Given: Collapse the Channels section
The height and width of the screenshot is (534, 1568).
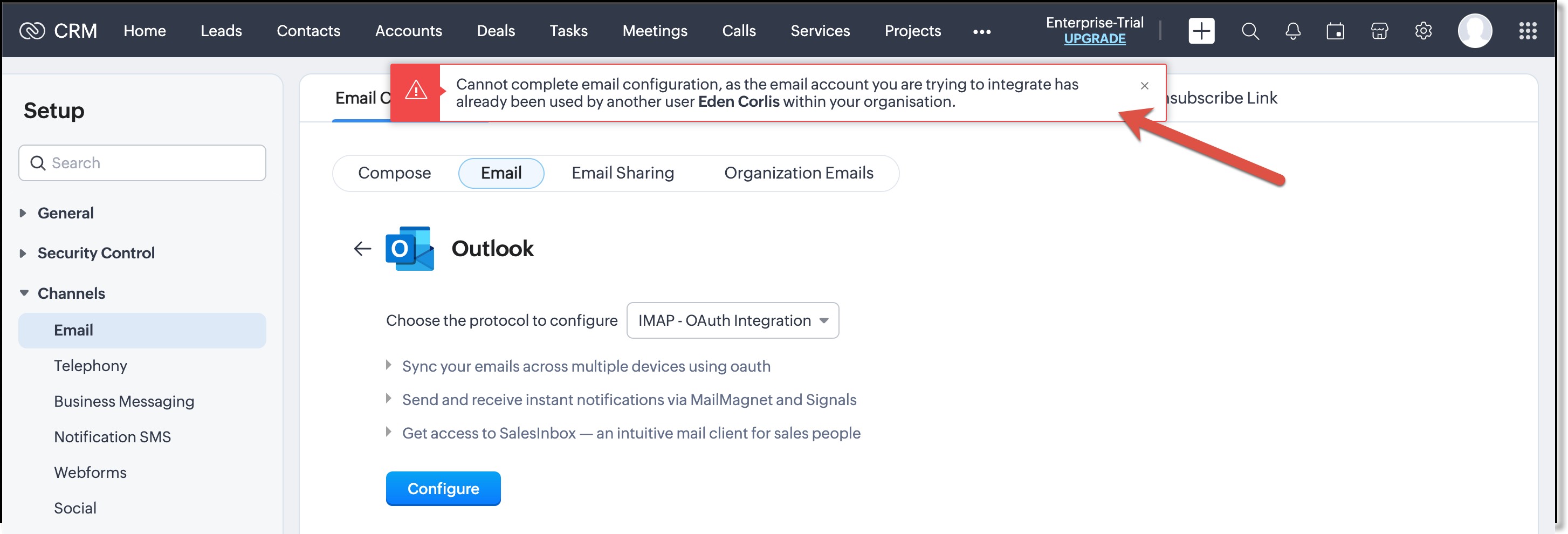Looking at the screenshot, I should click(x=71, y=293).
